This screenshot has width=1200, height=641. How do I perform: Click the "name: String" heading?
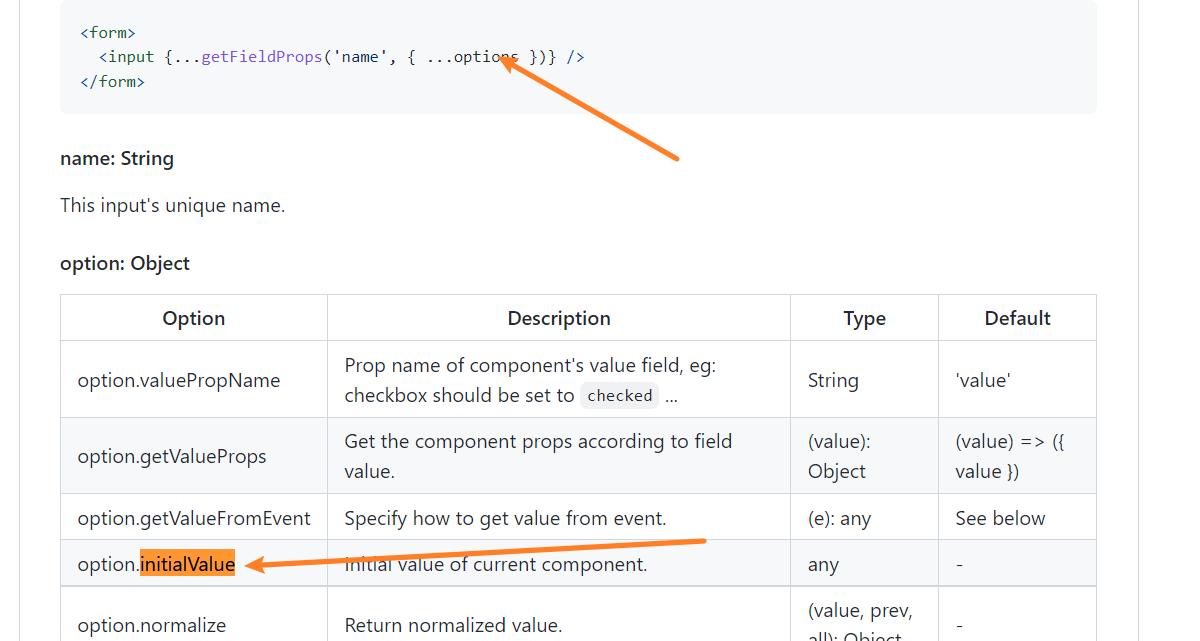pyautogui.click(x=117, y=158)
